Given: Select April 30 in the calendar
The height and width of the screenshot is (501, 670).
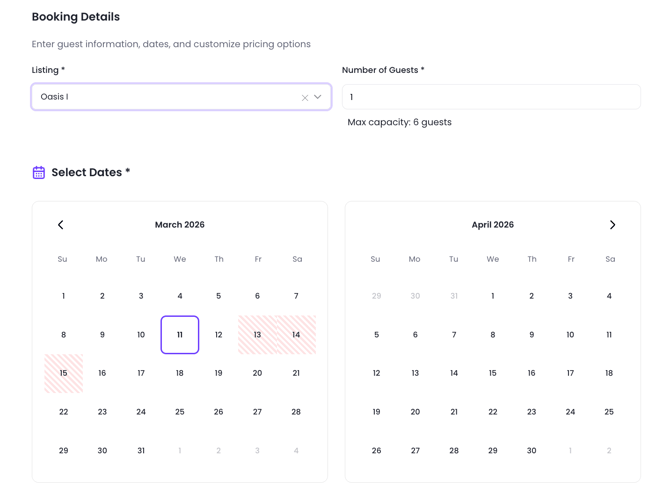Looking at the screenshot, I should pos(532,451).
